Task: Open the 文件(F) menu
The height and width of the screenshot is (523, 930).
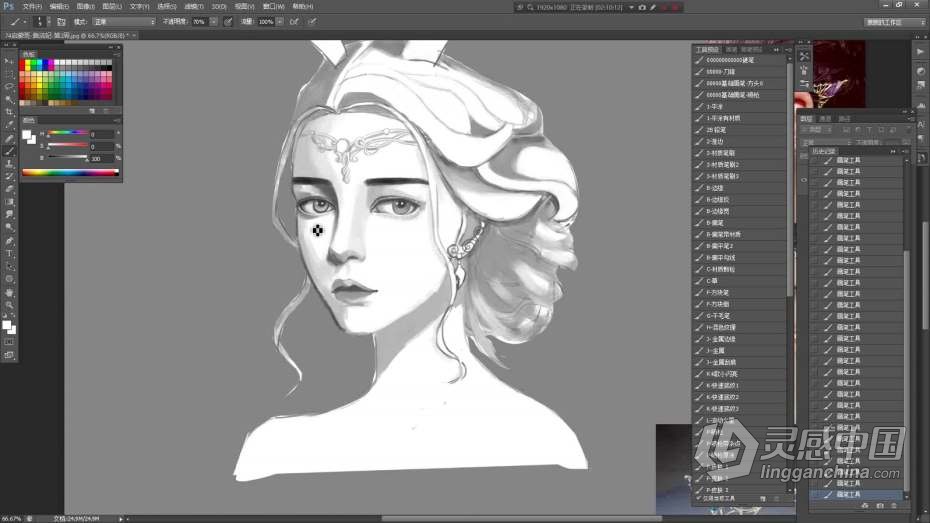Action: [x=32, y=7]
